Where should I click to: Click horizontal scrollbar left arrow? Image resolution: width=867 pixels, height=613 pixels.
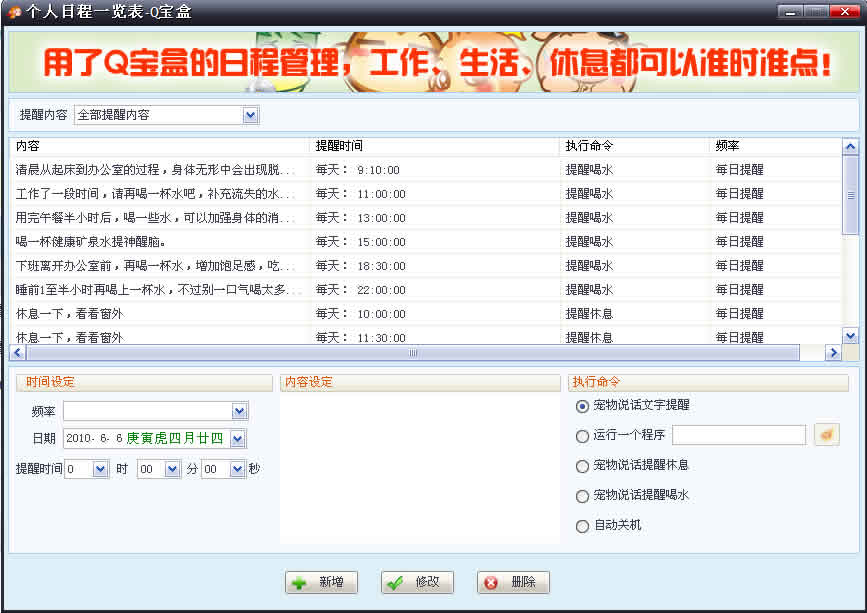click(18, 352)
